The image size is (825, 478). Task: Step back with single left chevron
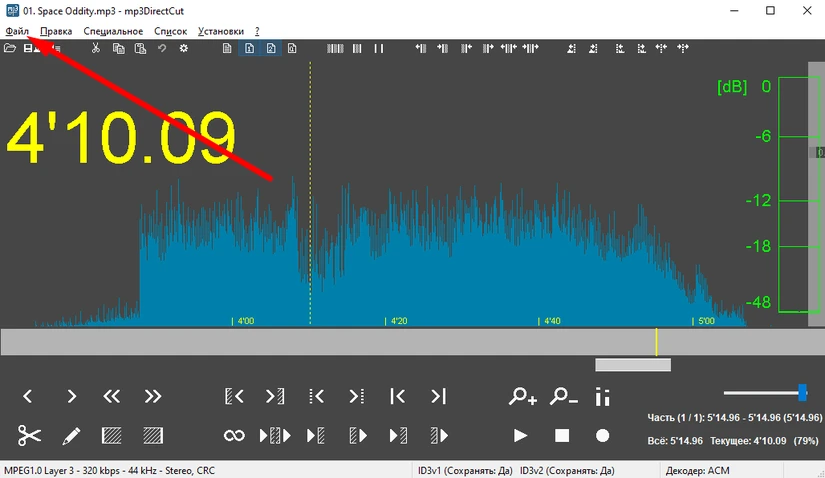(x=28, y=396)
